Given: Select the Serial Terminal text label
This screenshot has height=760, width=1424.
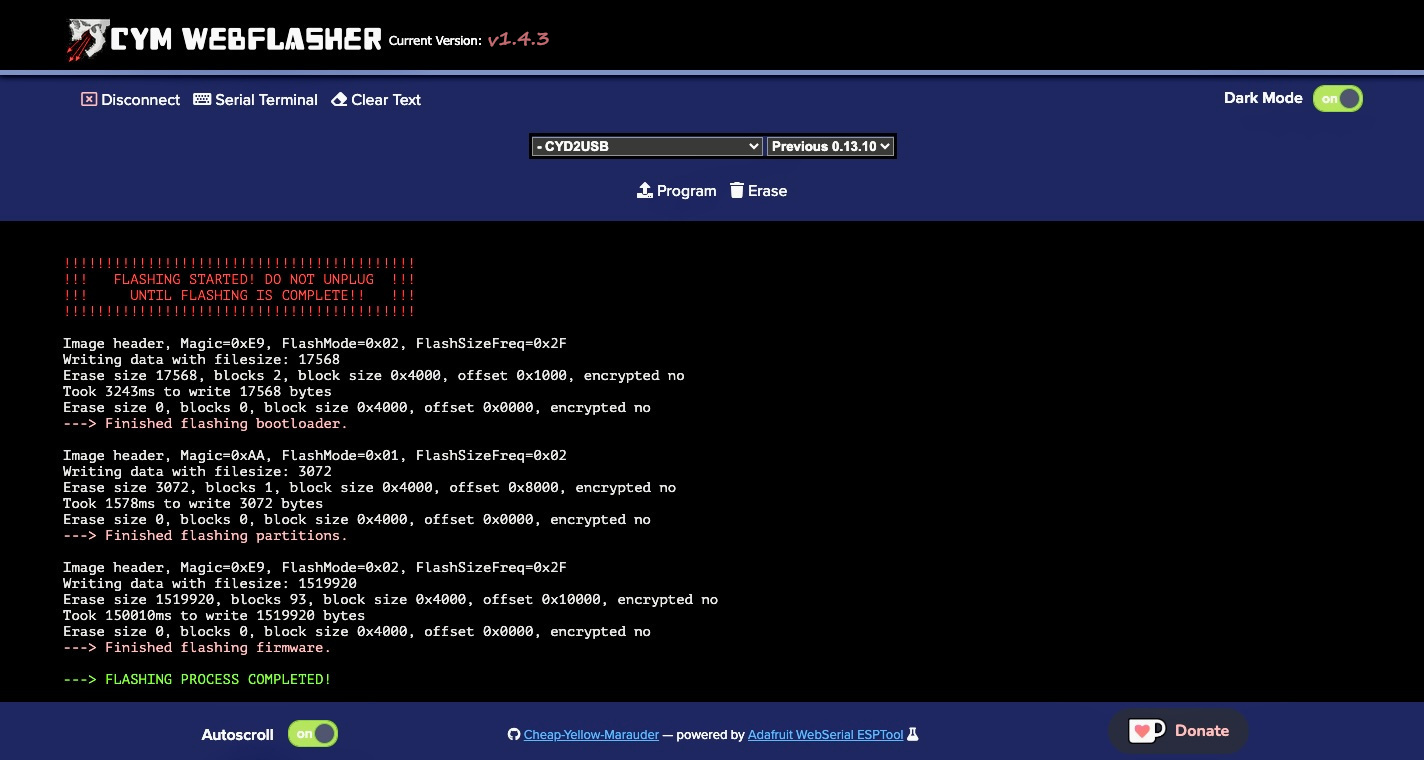Looking at the screenshot, I should click(x=266, y=100).
